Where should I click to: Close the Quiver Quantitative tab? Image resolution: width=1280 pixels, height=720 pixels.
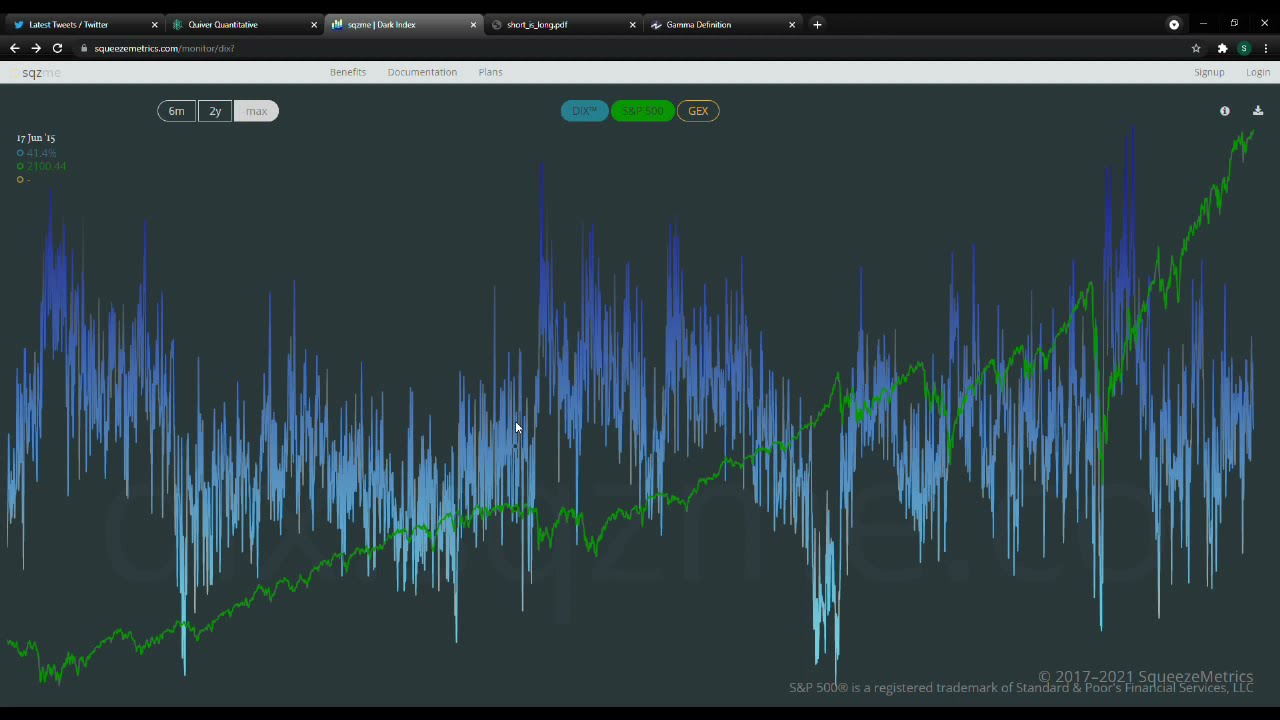pos(314,25)
